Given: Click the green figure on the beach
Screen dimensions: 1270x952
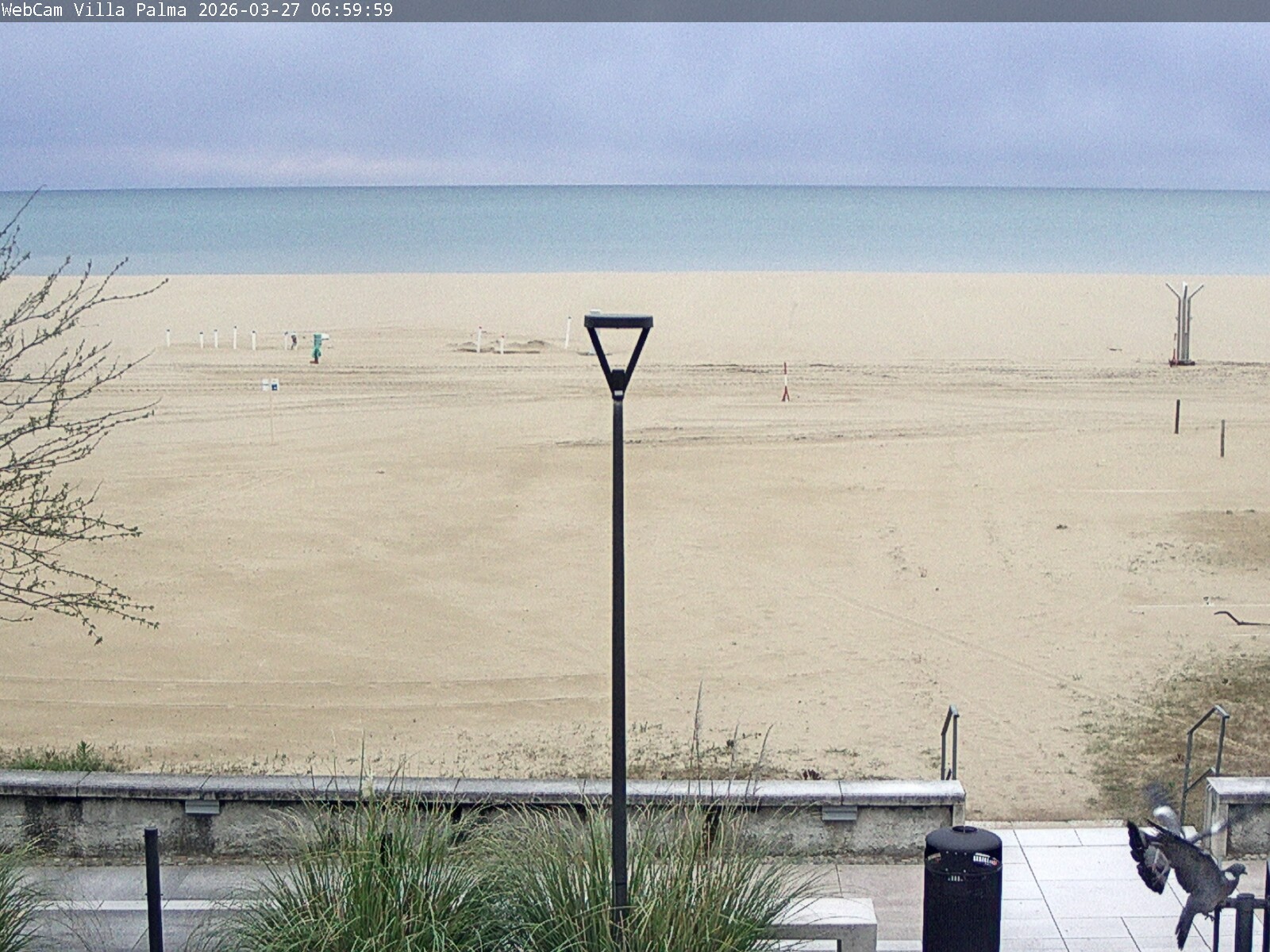Looking at the screenshot, I should coord(317,347).
